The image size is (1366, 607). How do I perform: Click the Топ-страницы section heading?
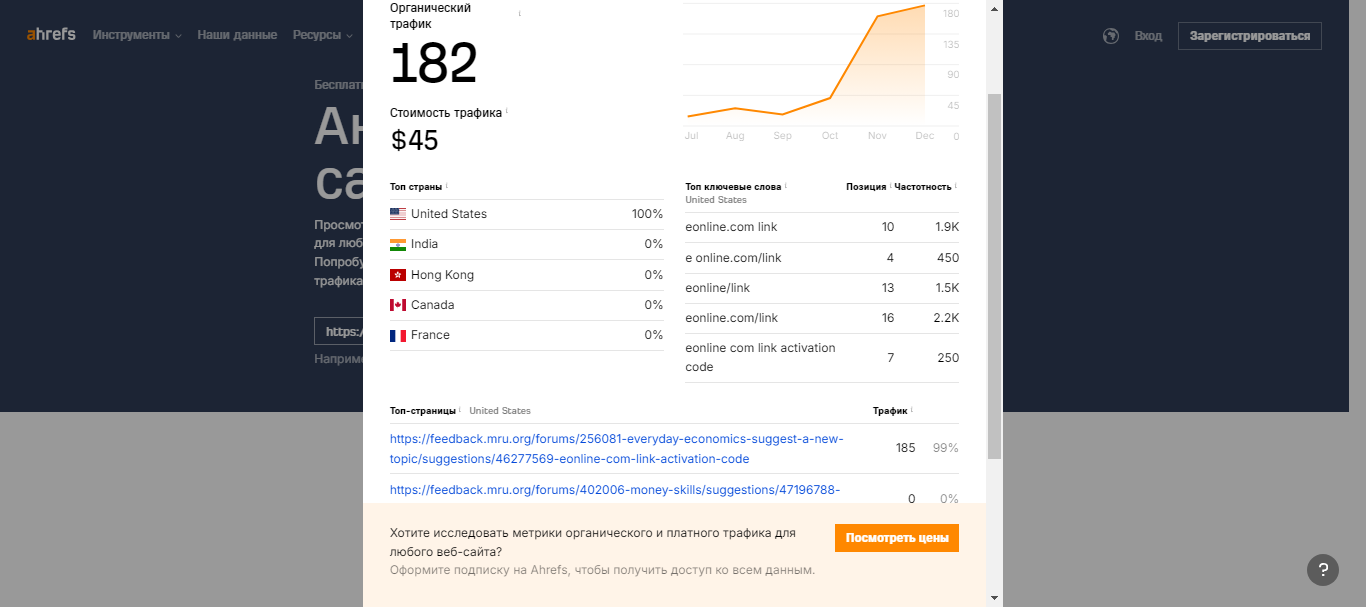pyautogui.click(x=423, y=411)
